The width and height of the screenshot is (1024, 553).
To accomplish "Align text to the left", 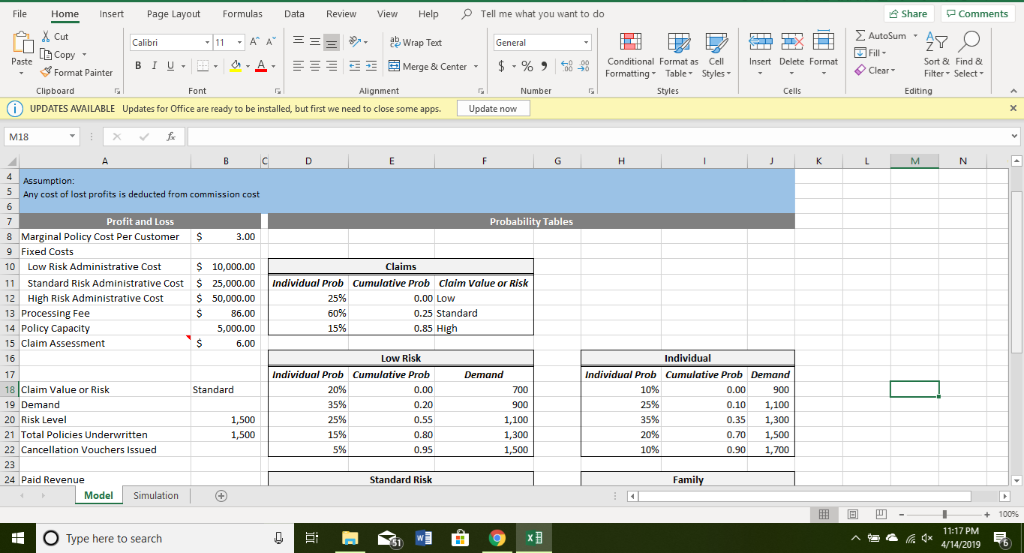I will click(298, 66).
